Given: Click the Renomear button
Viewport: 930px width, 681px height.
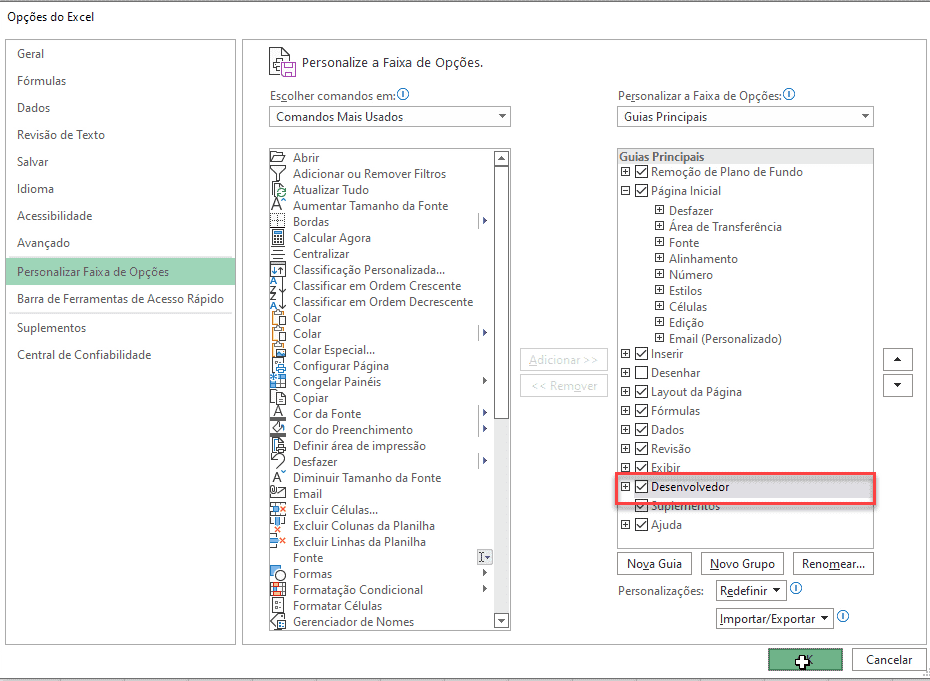Looking at the screenshot, I should (x=833, y=564).
